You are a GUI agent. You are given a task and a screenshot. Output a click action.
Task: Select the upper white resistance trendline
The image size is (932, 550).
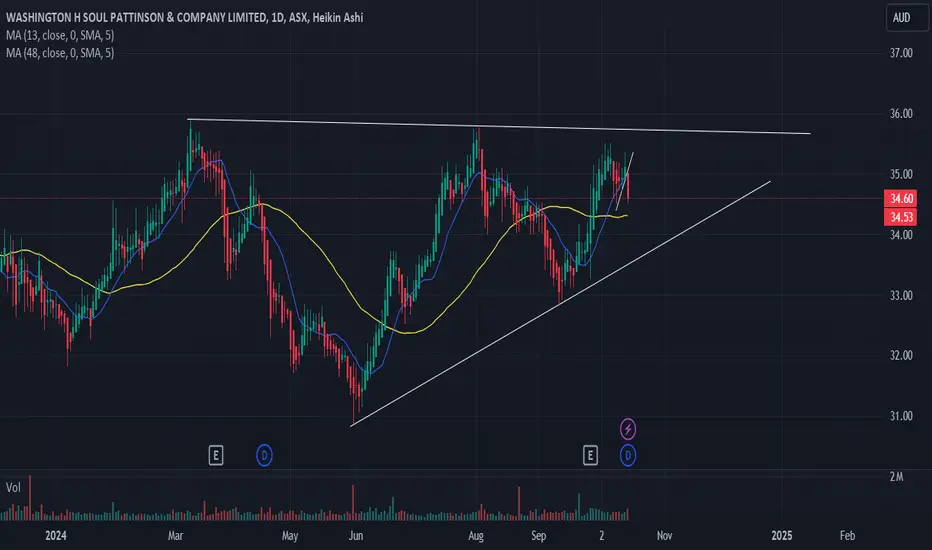499,127
